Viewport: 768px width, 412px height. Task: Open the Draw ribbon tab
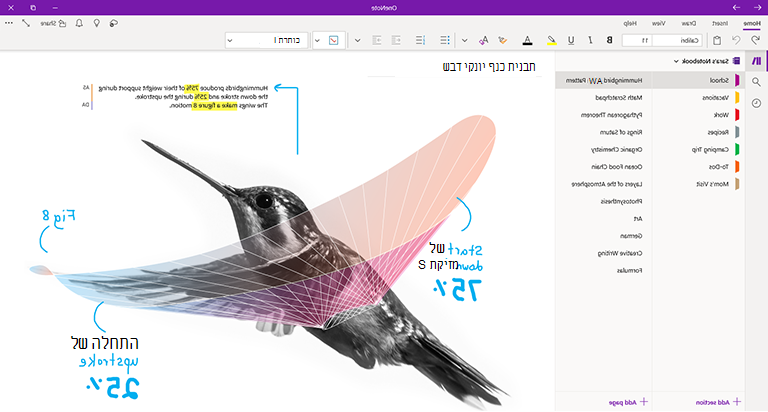[689, 23]
